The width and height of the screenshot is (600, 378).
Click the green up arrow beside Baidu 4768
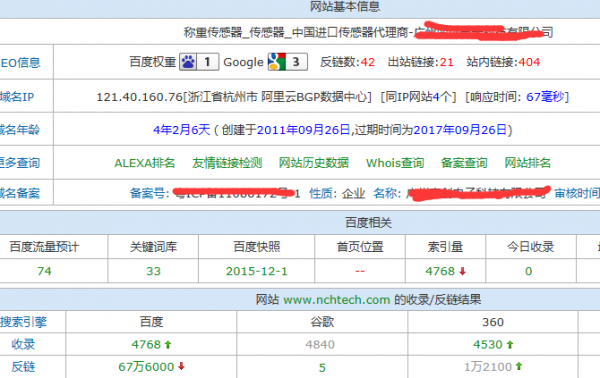point(168,345)
